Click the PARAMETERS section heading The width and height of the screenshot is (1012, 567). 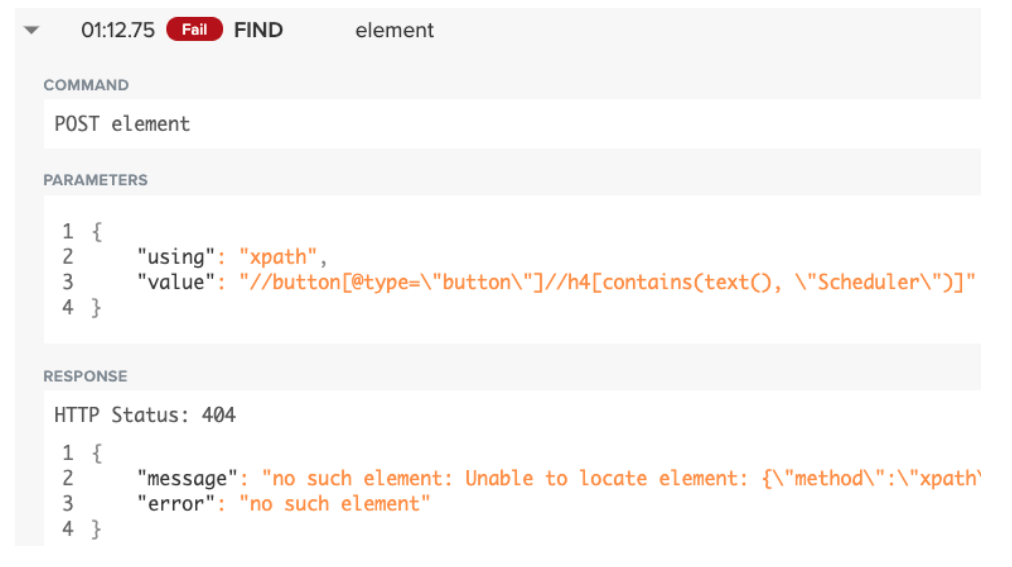click(x=96, y=180)
